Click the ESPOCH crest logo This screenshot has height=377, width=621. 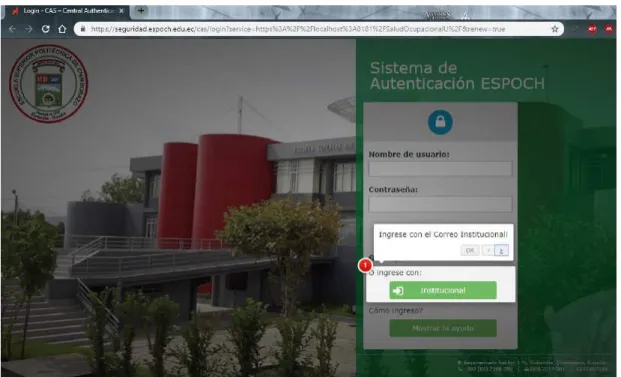coord(48,83)
